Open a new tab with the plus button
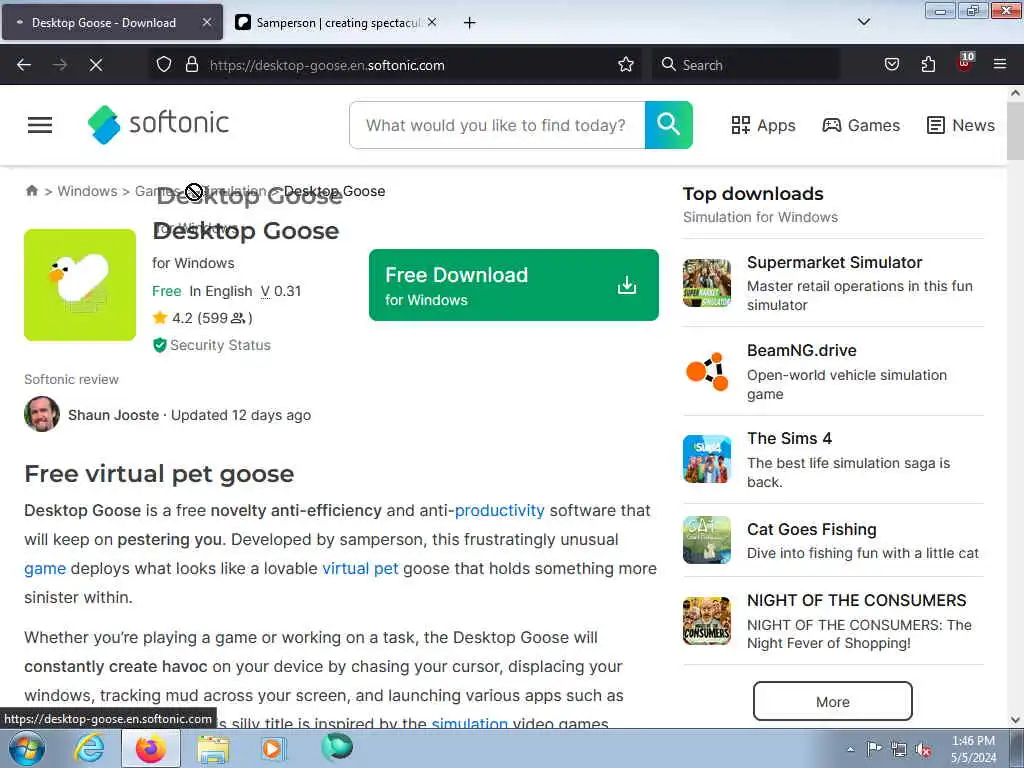1024x768 pixels. [x=470, y=23]
